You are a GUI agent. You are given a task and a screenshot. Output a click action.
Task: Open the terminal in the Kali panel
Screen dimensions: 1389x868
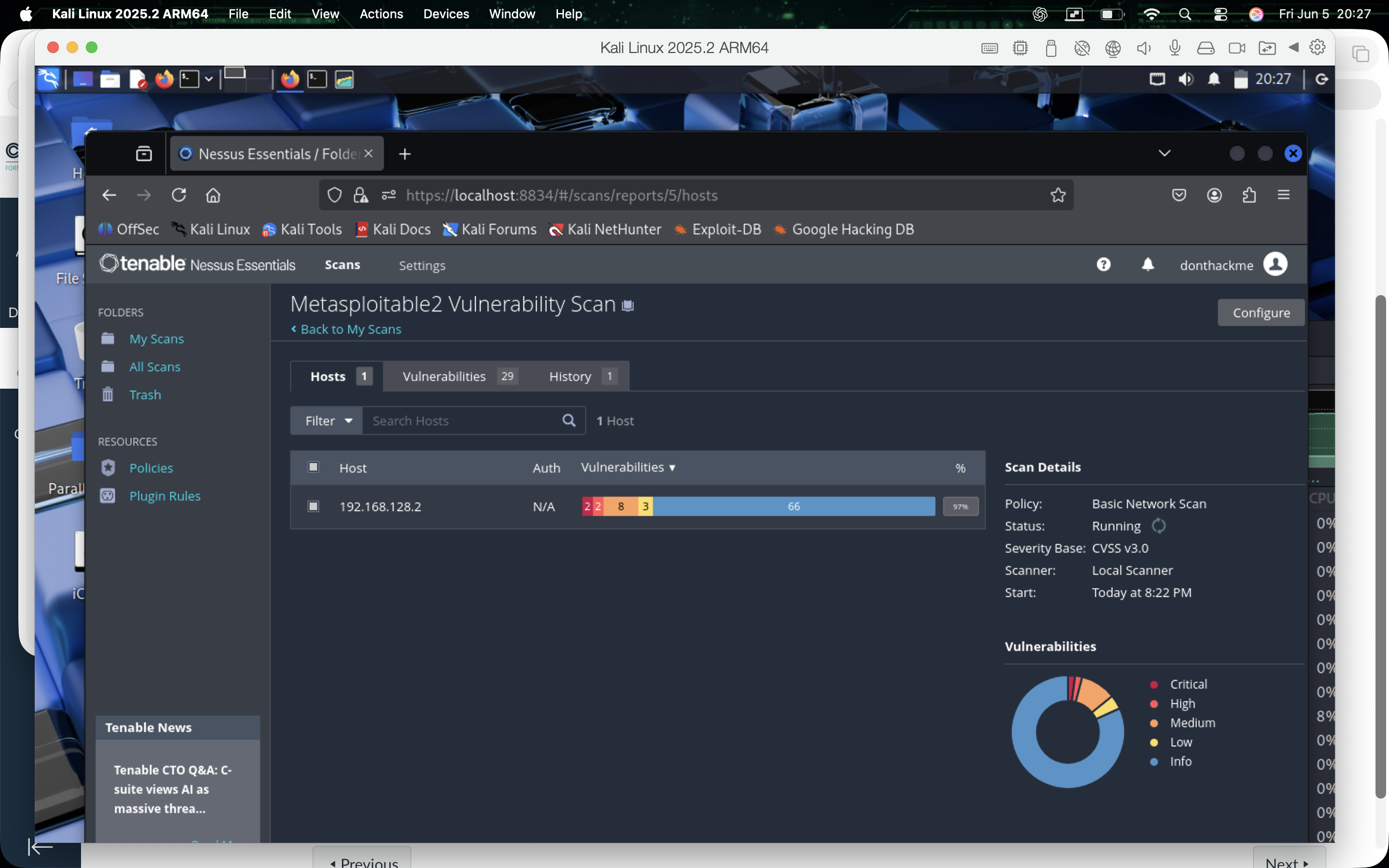pos(190,79)
